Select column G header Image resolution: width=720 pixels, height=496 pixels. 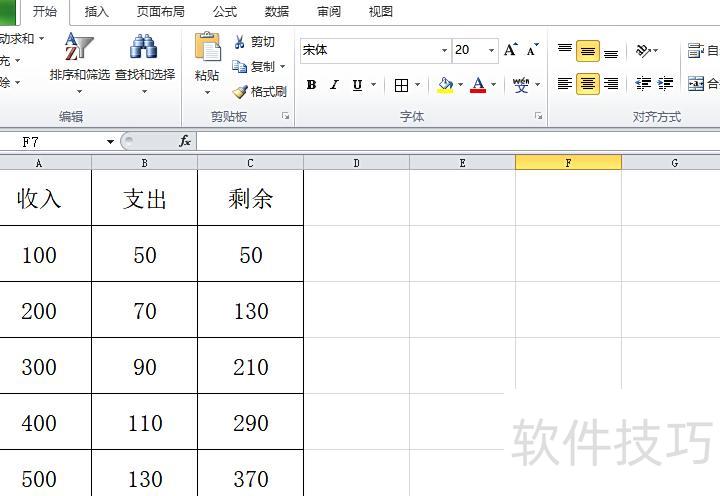click(x=671, y=163)
